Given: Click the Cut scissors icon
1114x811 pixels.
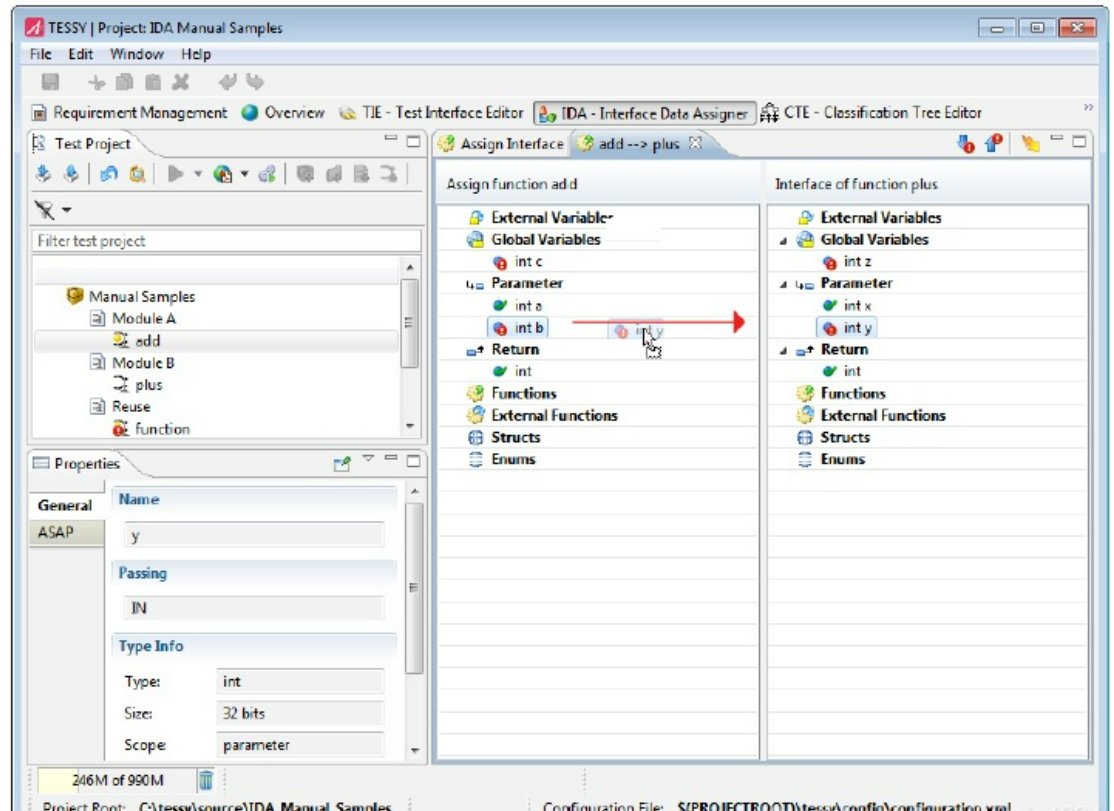Looking at the screenshot, I should click(96, 82).
